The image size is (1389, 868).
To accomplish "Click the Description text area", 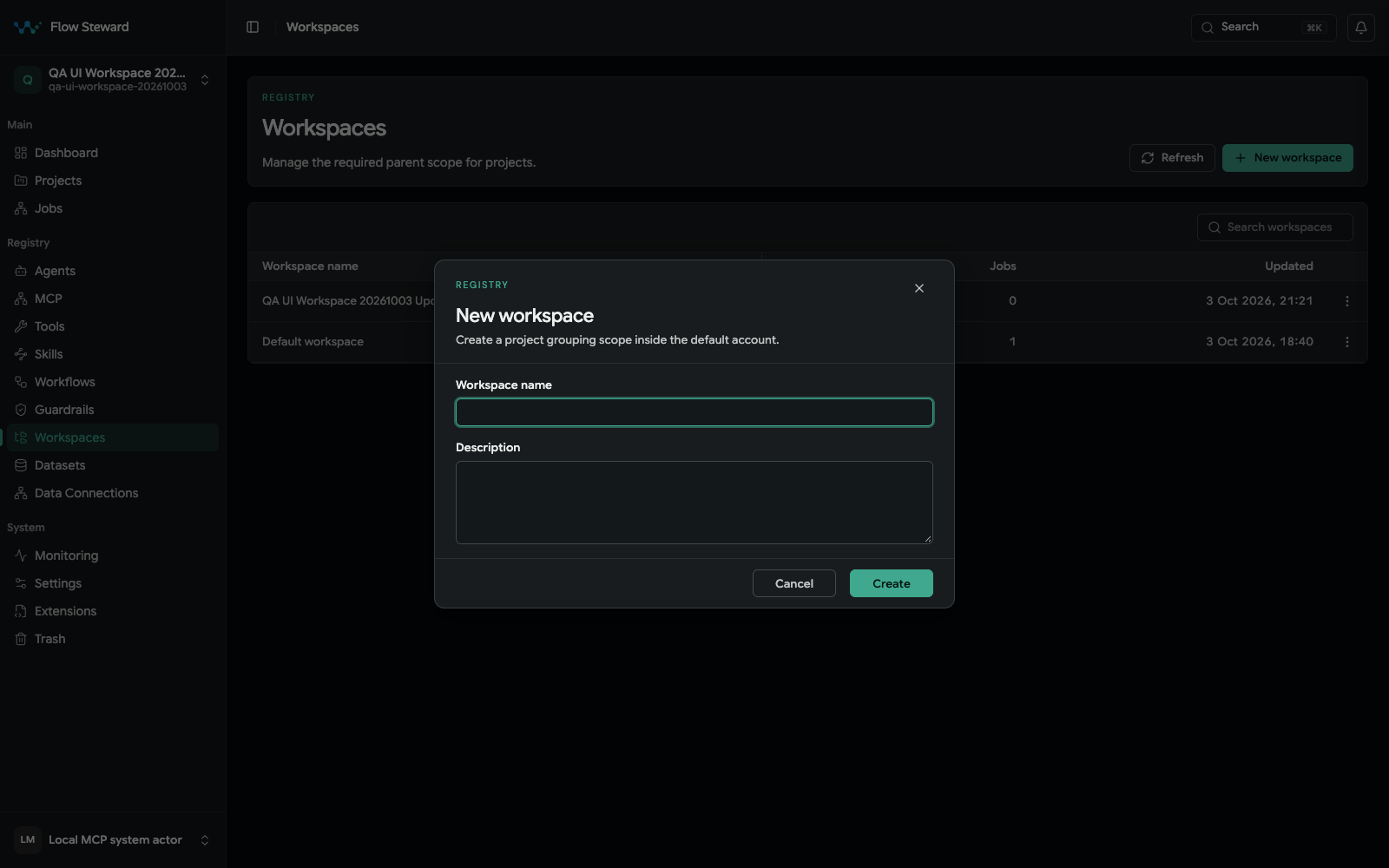I will click(x=694, y=503).
